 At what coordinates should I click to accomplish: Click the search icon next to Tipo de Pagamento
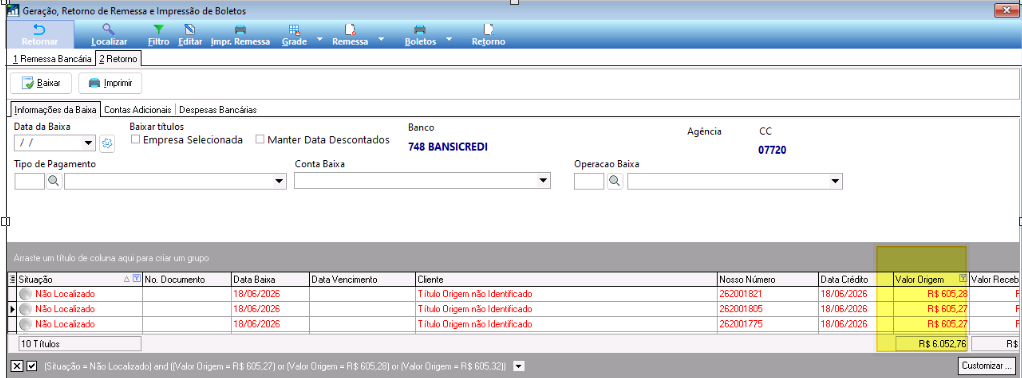54,181
